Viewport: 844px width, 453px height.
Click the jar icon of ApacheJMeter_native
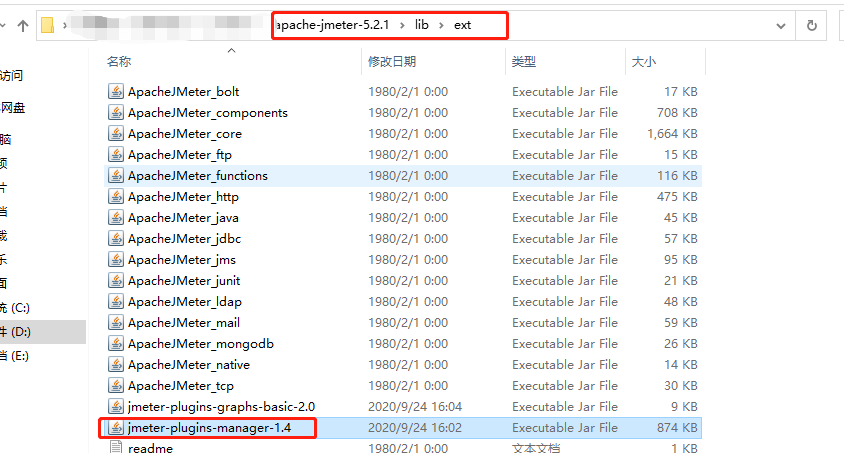(x=116, y=364)
